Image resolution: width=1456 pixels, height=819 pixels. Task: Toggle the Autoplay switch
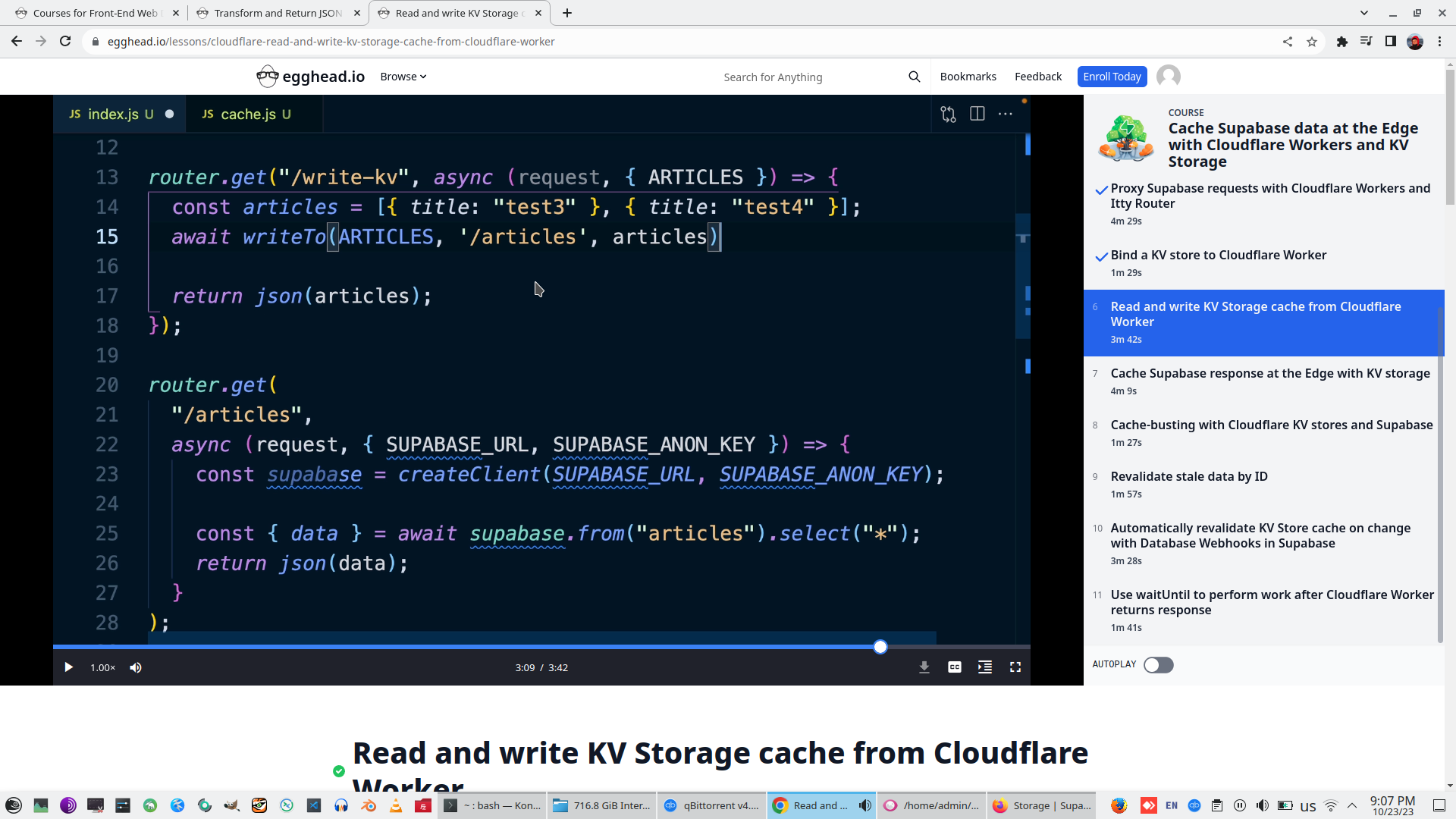[x=1158, y=665]
